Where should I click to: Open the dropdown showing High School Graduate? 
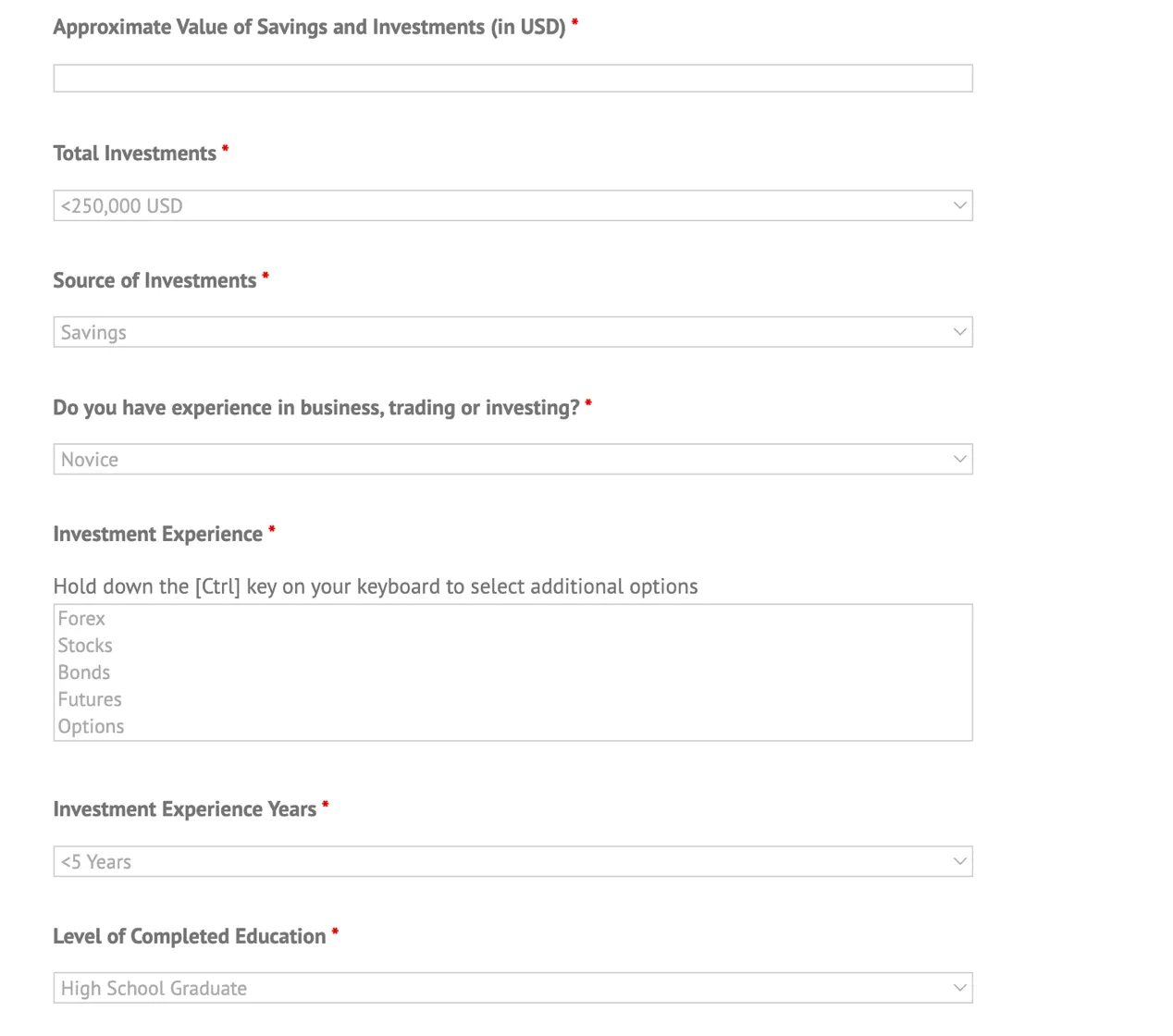(512, 988)
